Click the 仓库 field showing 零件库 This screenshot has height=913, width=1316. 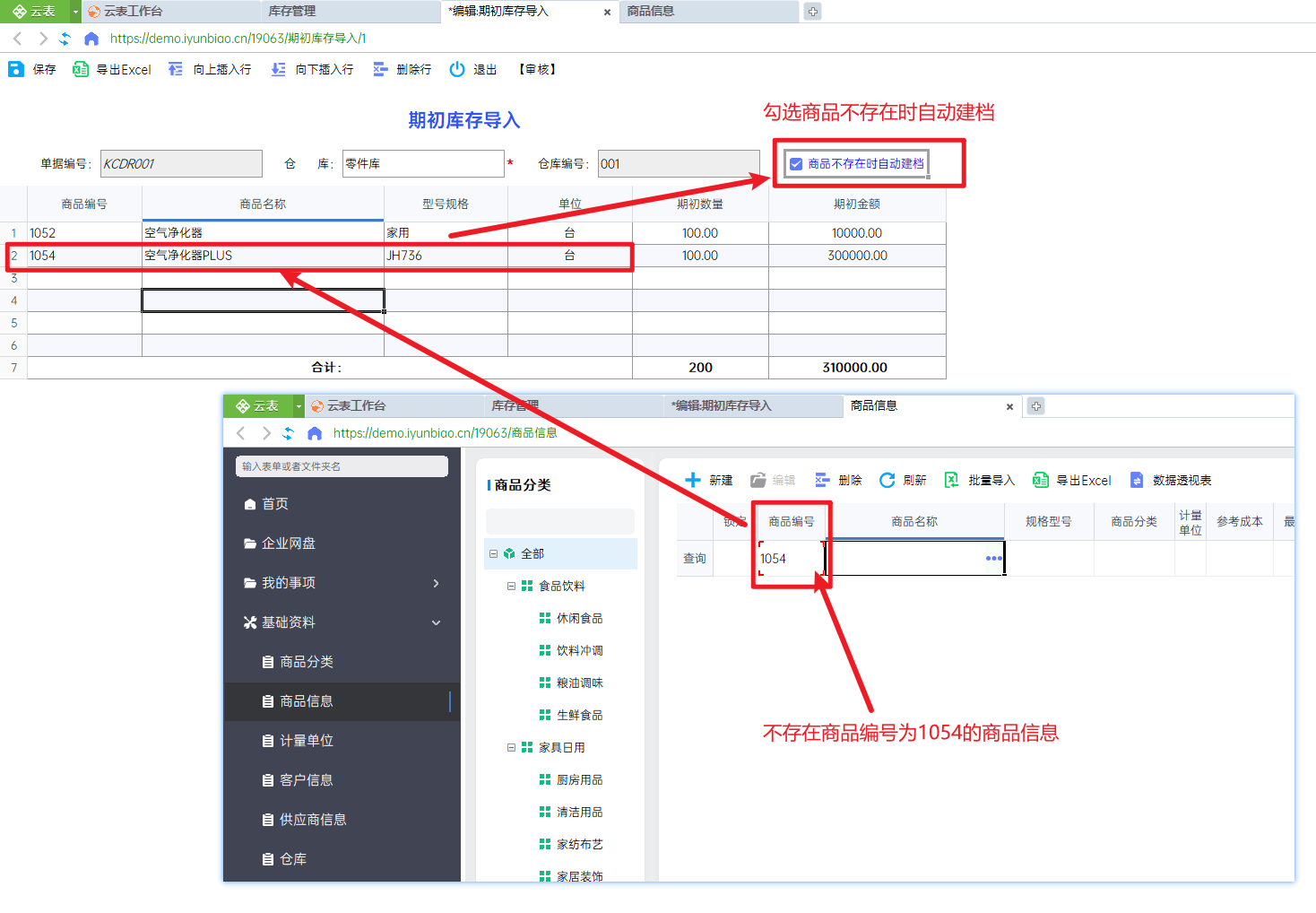[423, 163]
